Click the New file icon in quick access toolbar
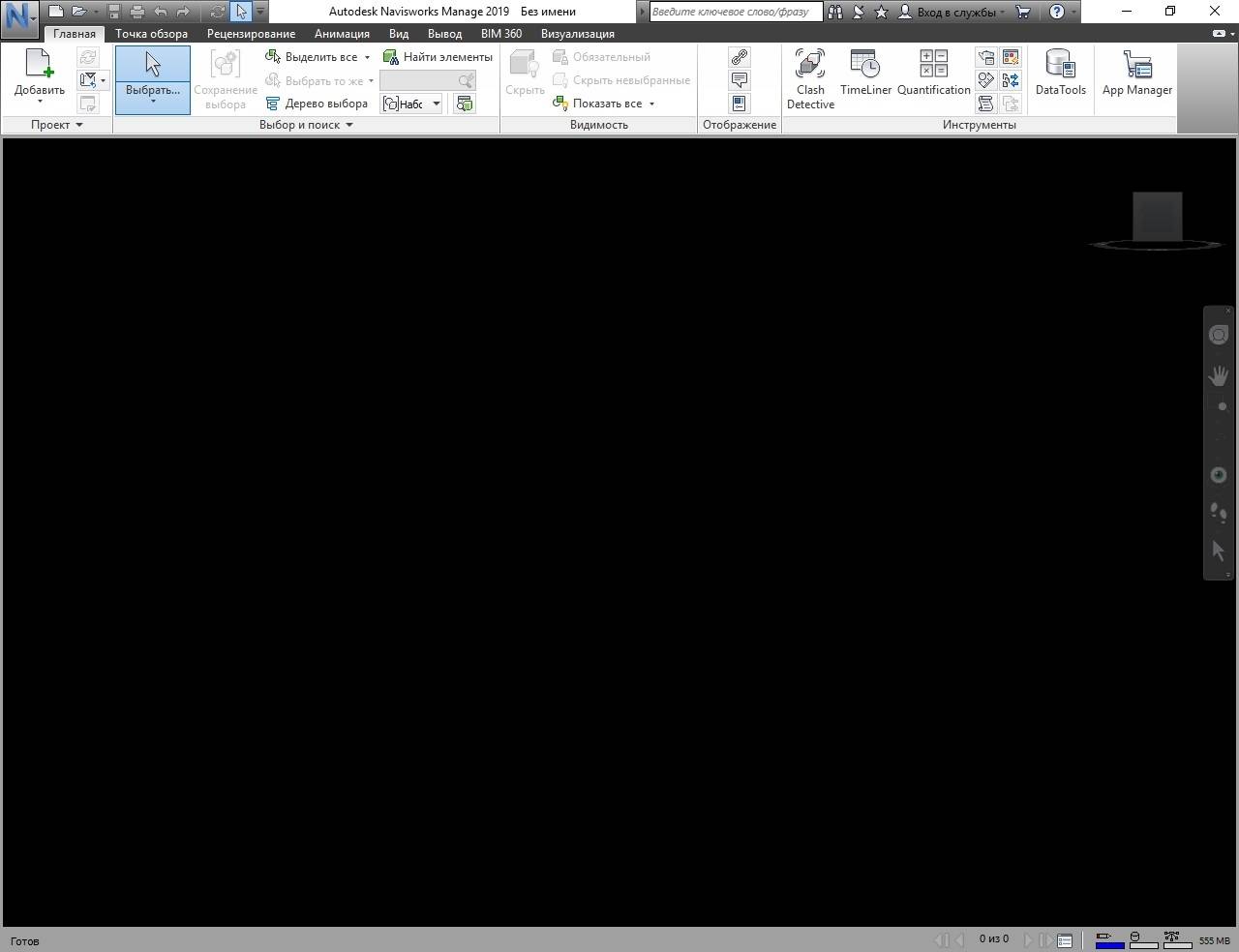 [56, 12]
